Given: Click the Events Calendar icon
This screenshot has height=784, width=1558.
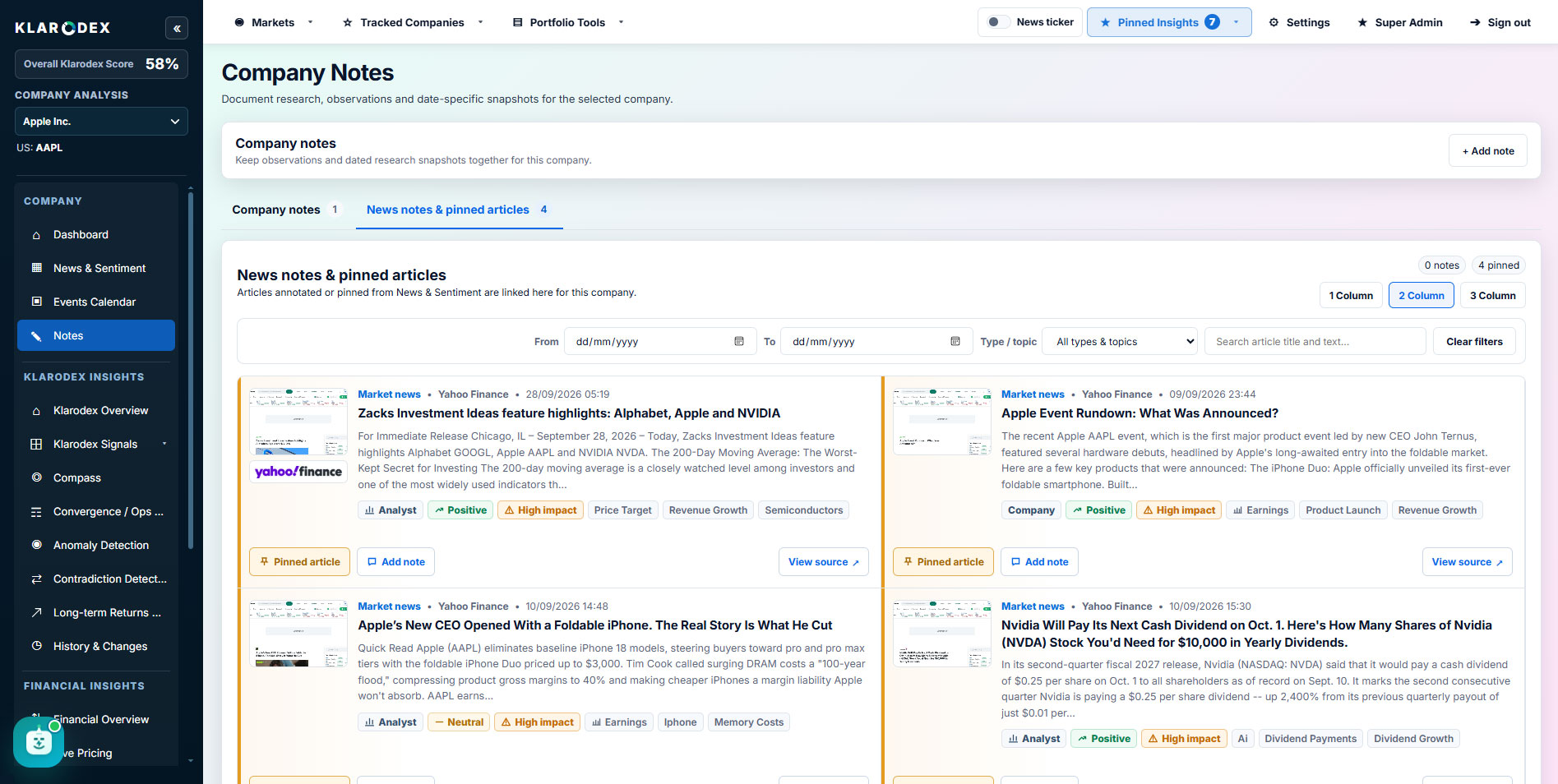Looking at the screenshot, I should (x=36, y=302).
